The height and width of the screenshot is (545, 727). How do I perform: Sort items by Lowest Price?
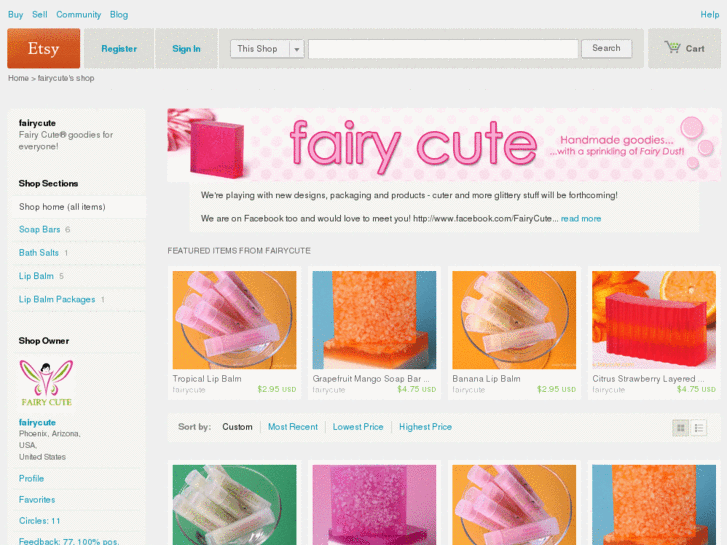[358, 427]
